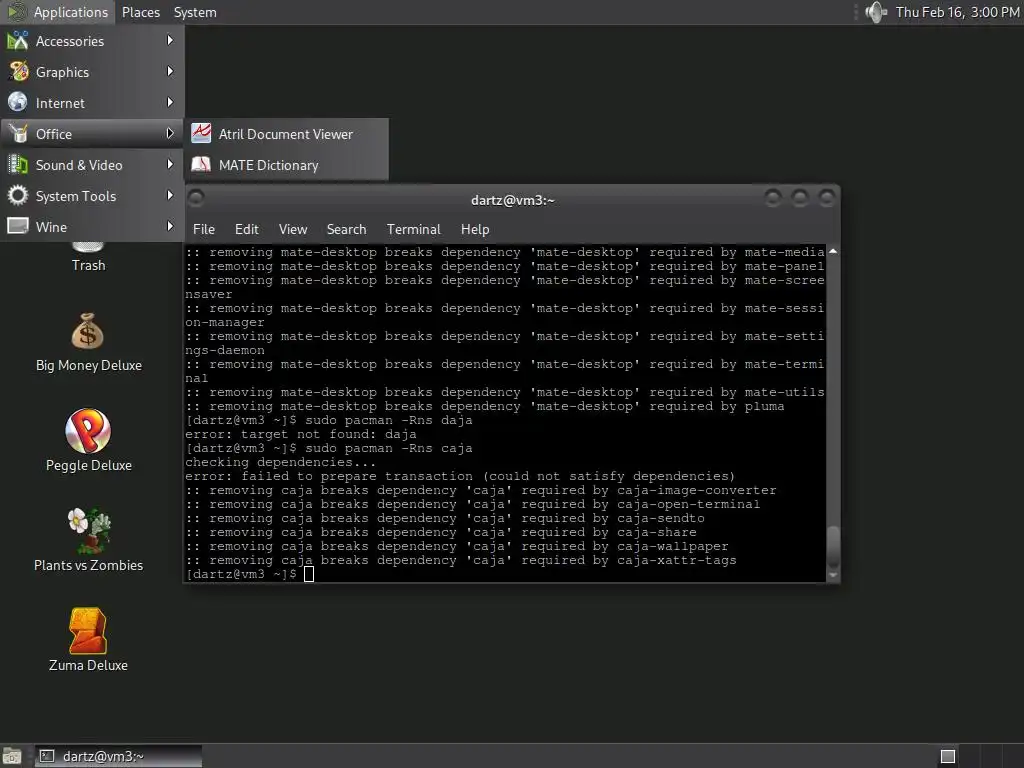This screenshot has height=768, width=1024.
Task: Launch MATE Dictionary
Action: pyautogui.click(x=286, y=165)
